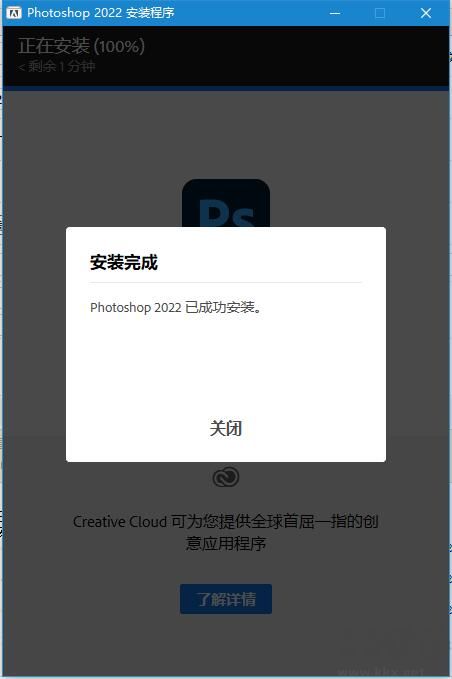Click the Adobe logo in title bar
452x679 pixels.
tap(14, 13)
